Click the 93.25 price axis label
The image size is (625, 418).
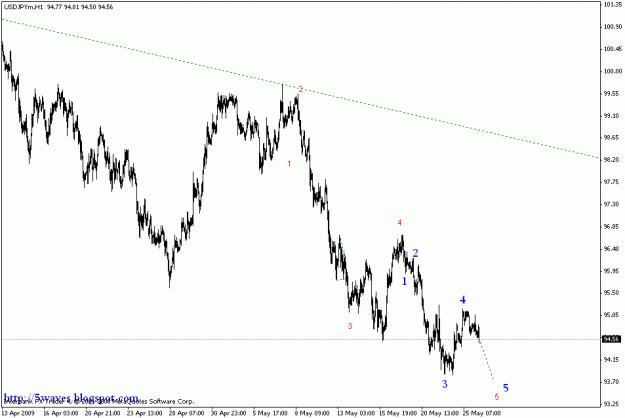(612, 404)
